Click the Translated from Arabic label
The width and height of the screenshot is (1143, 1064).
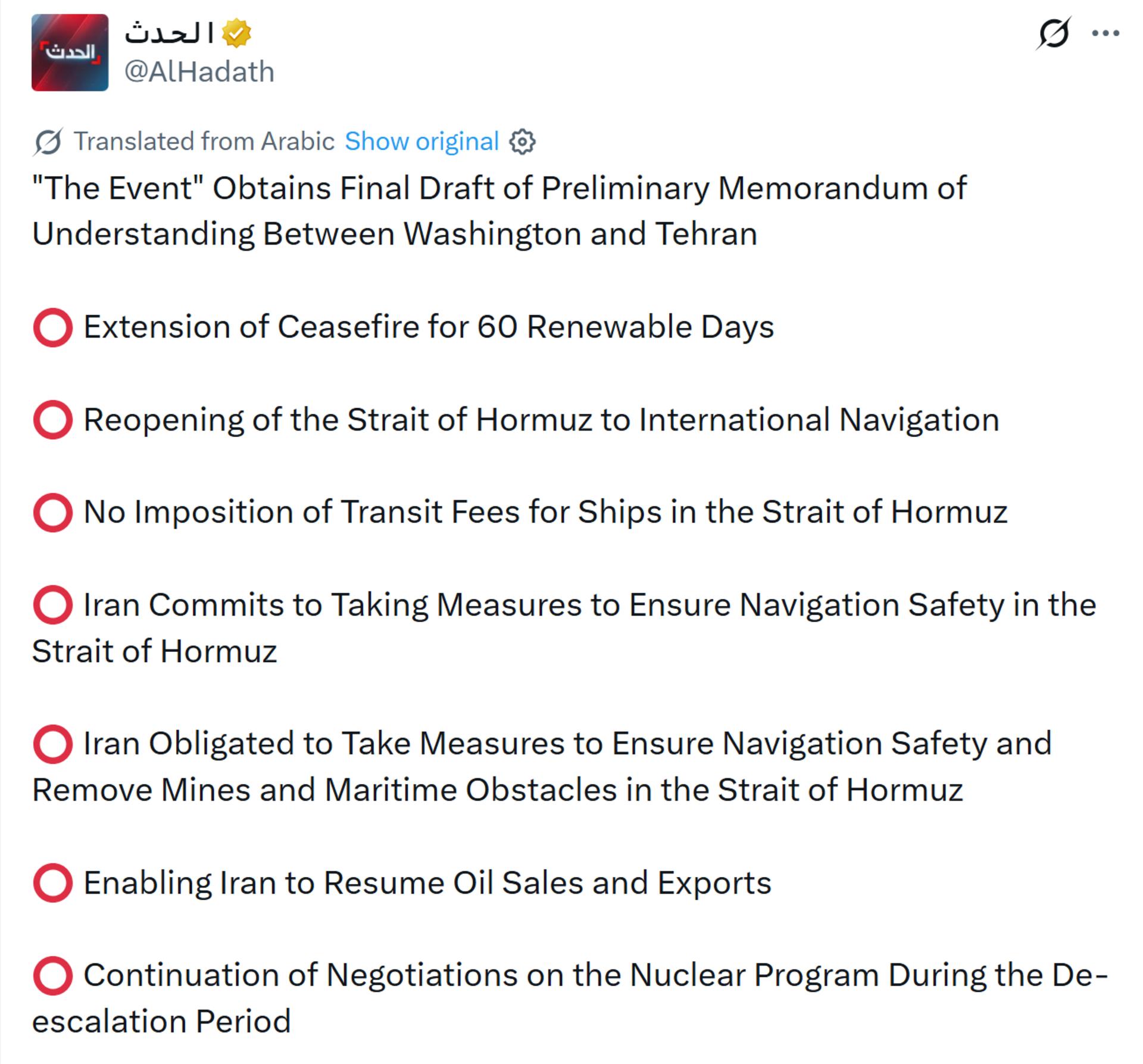(x=204, y=142)
